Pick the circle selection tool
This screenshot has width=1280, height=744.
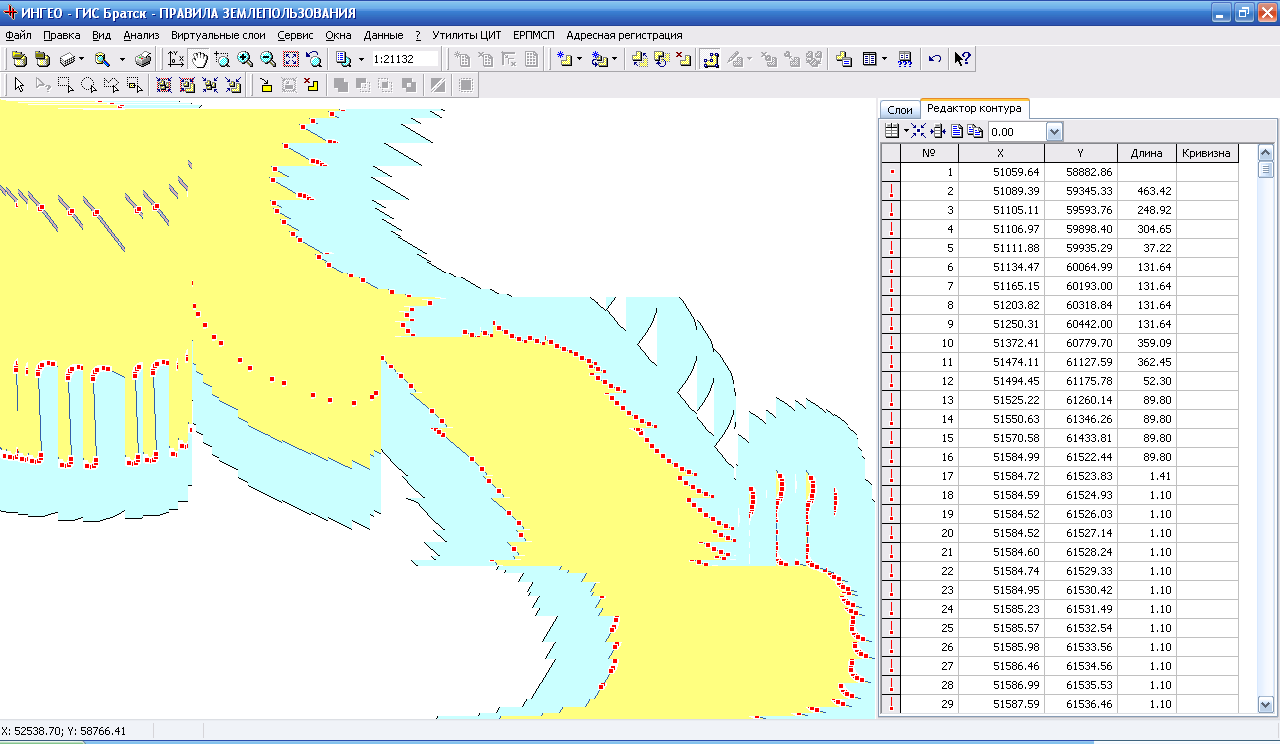pyautogui.click(x=88, y=85)
